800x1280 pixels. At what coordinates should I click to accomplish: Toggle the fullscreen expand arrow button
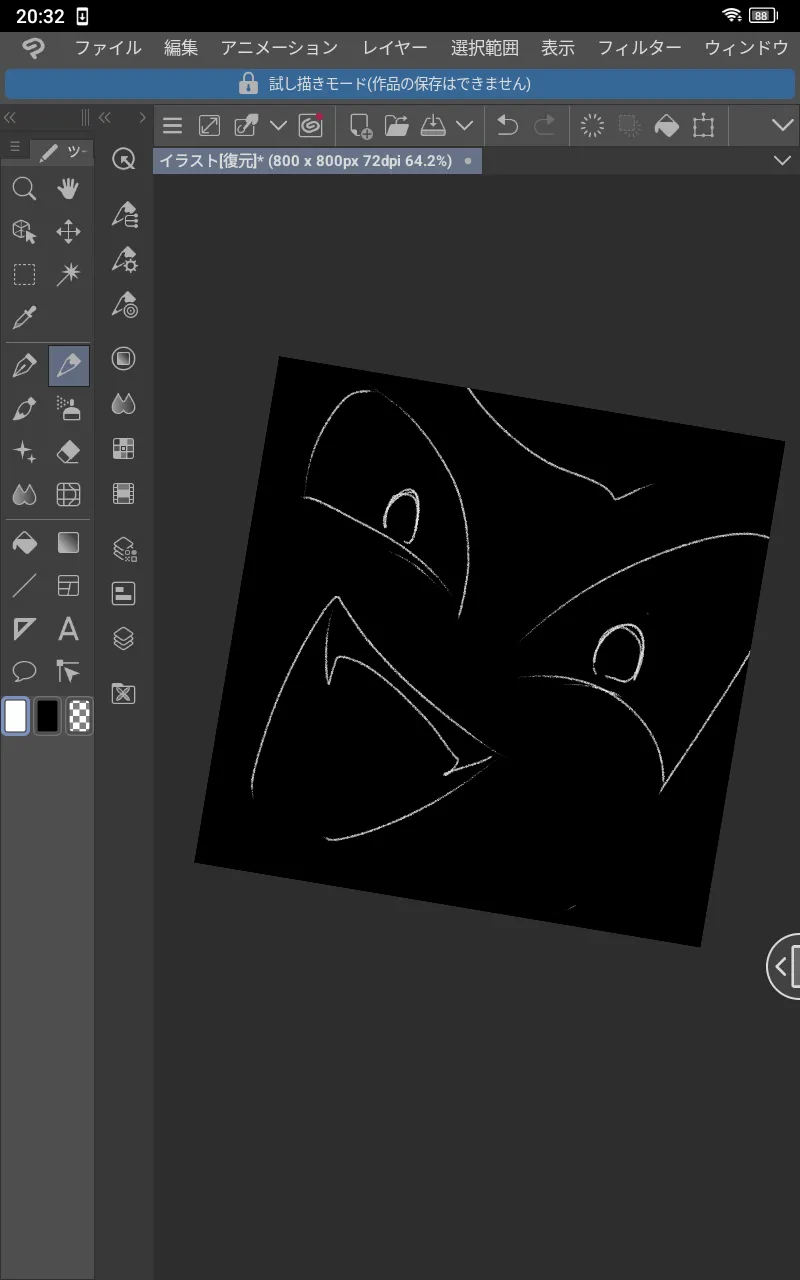[x=210, y=126]
